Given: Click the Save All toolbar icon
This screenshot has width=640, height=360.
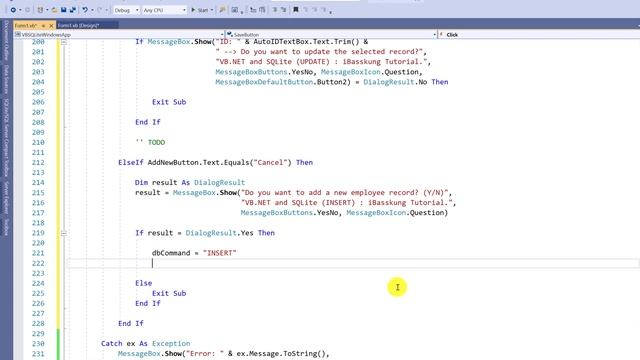Looking at the screenshot, I should [73, 10].
